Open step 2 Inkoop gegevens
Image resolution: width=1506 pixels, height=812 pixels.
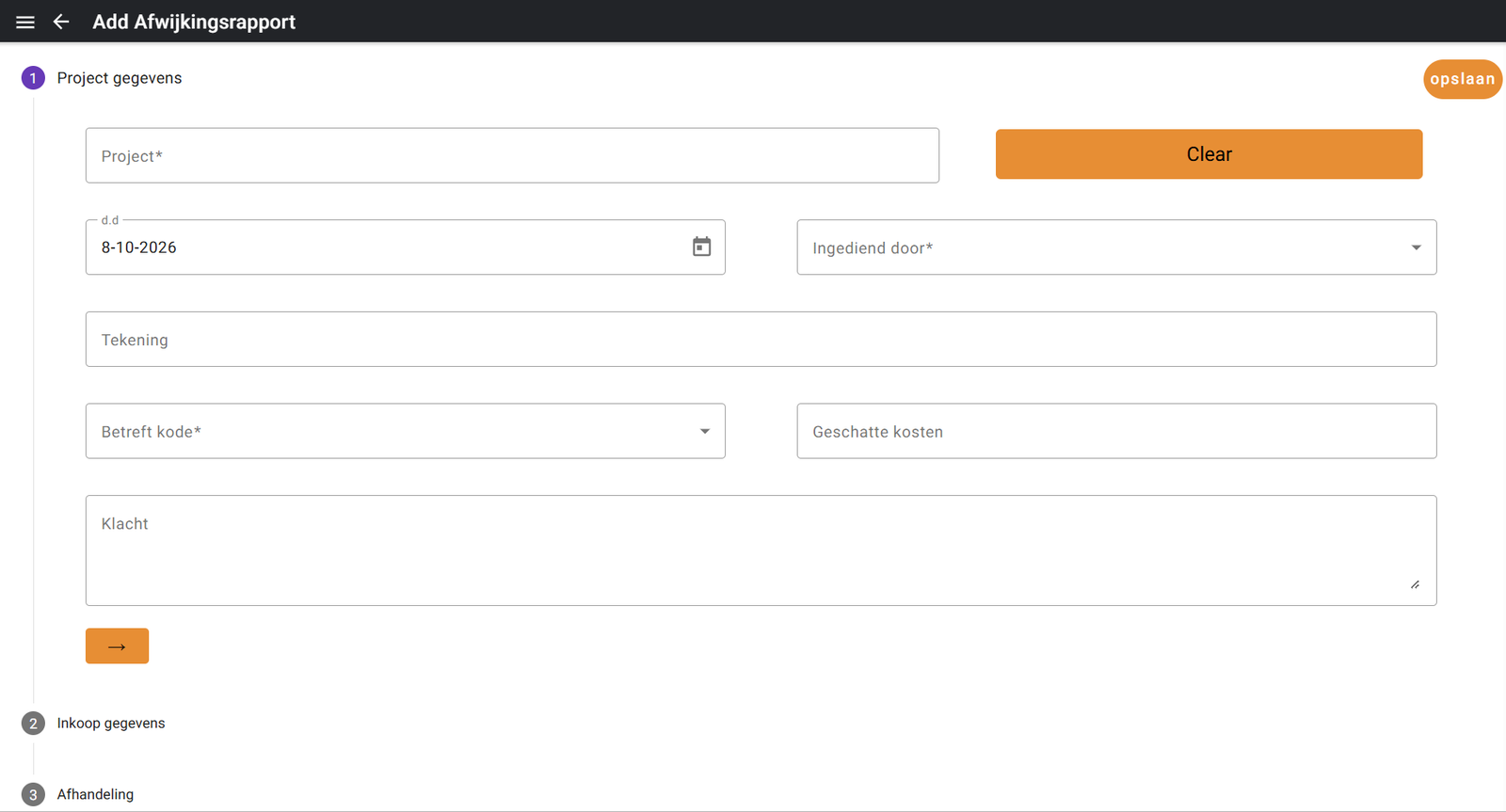93,723
